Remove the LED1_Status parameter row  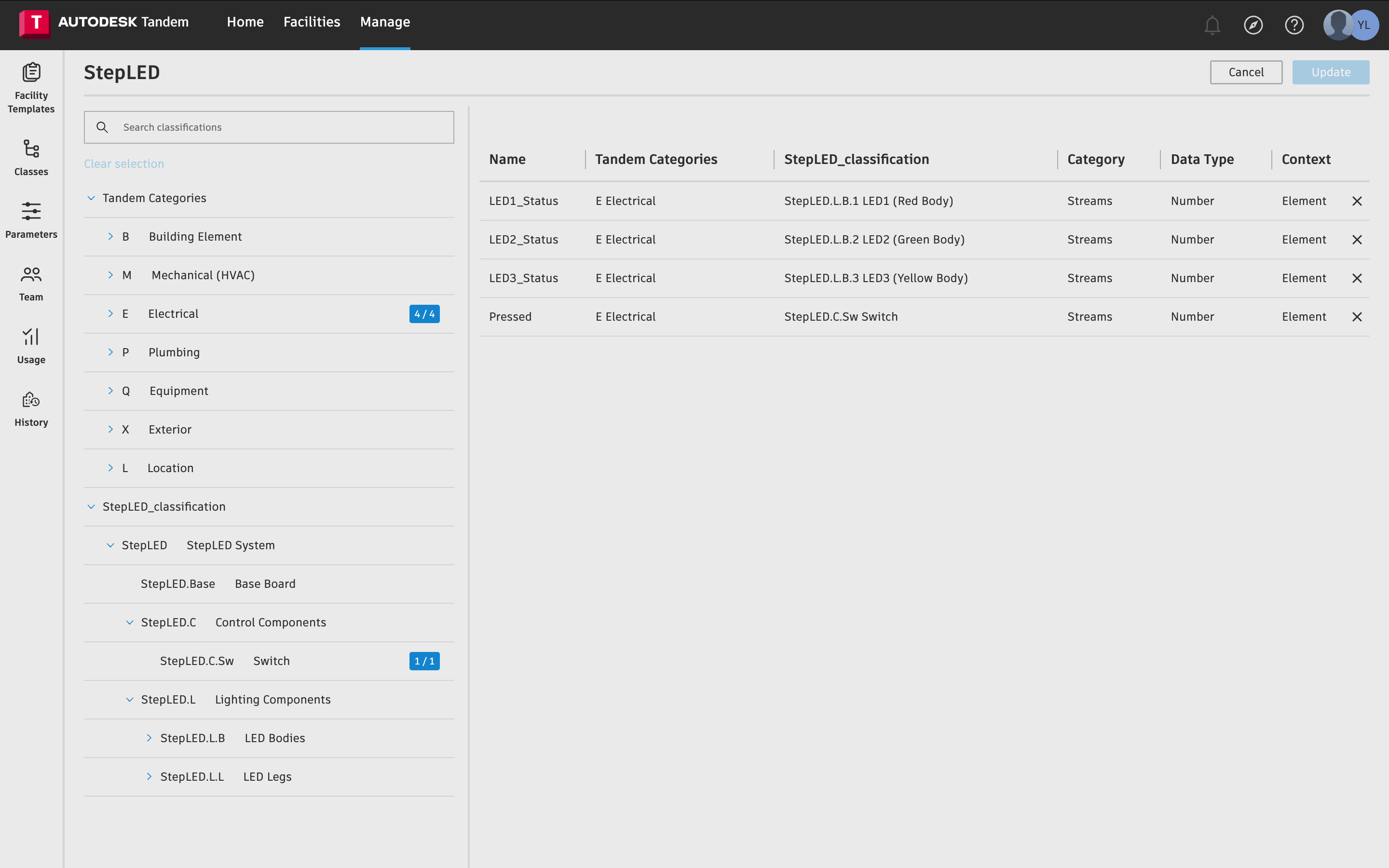tap(1357, 201)
